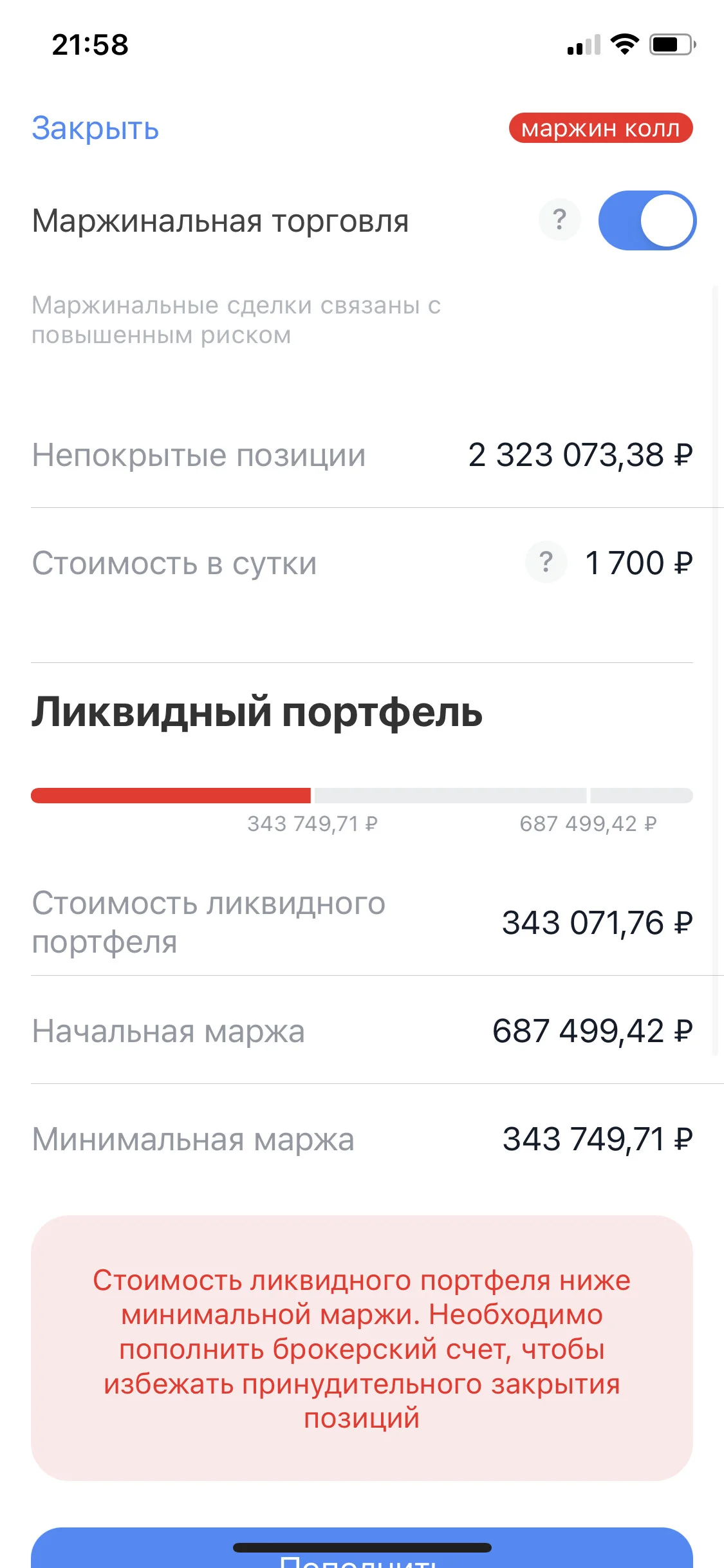Click the red liquid portfolio progress bar
Screen dimensions: 724x1568
tap(171, 795)
